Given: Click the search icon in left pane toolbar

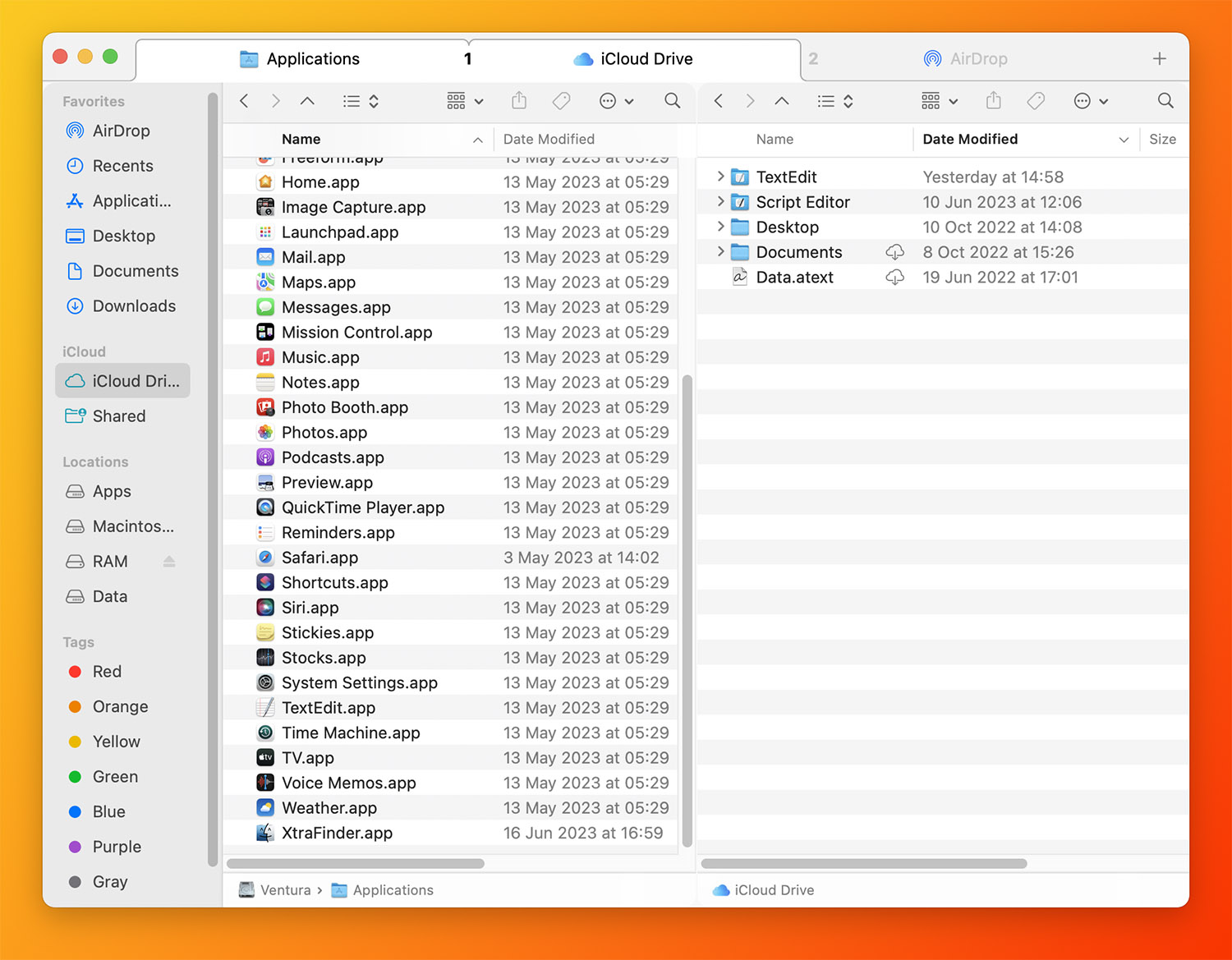Looking at the screenshot, I should tap(672, 101).
